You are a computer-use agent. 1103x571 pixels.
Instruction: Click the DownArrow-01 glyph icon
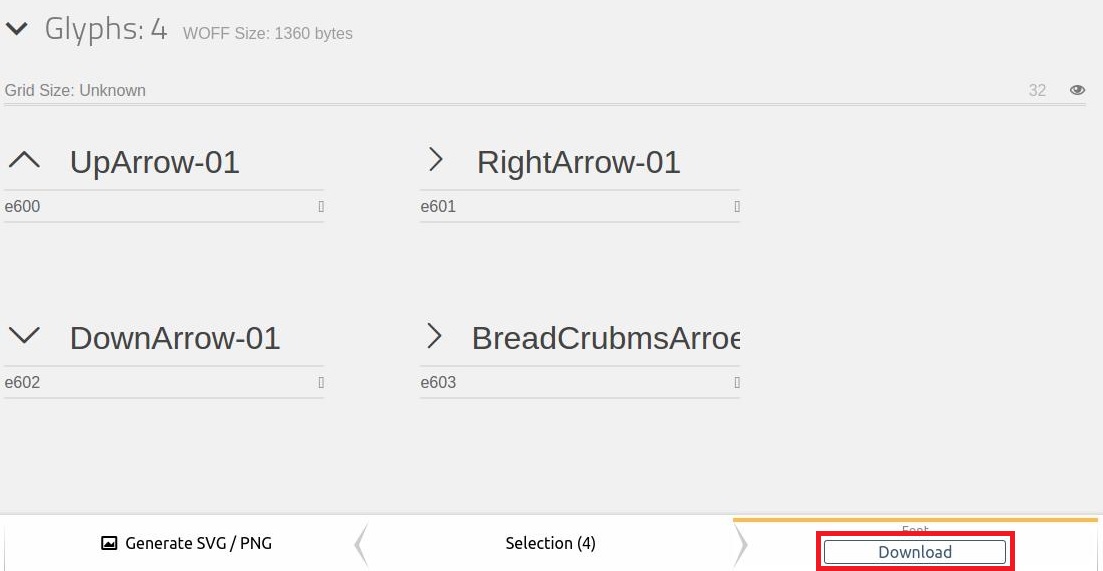pyautogui.click(x=25, y=335)
